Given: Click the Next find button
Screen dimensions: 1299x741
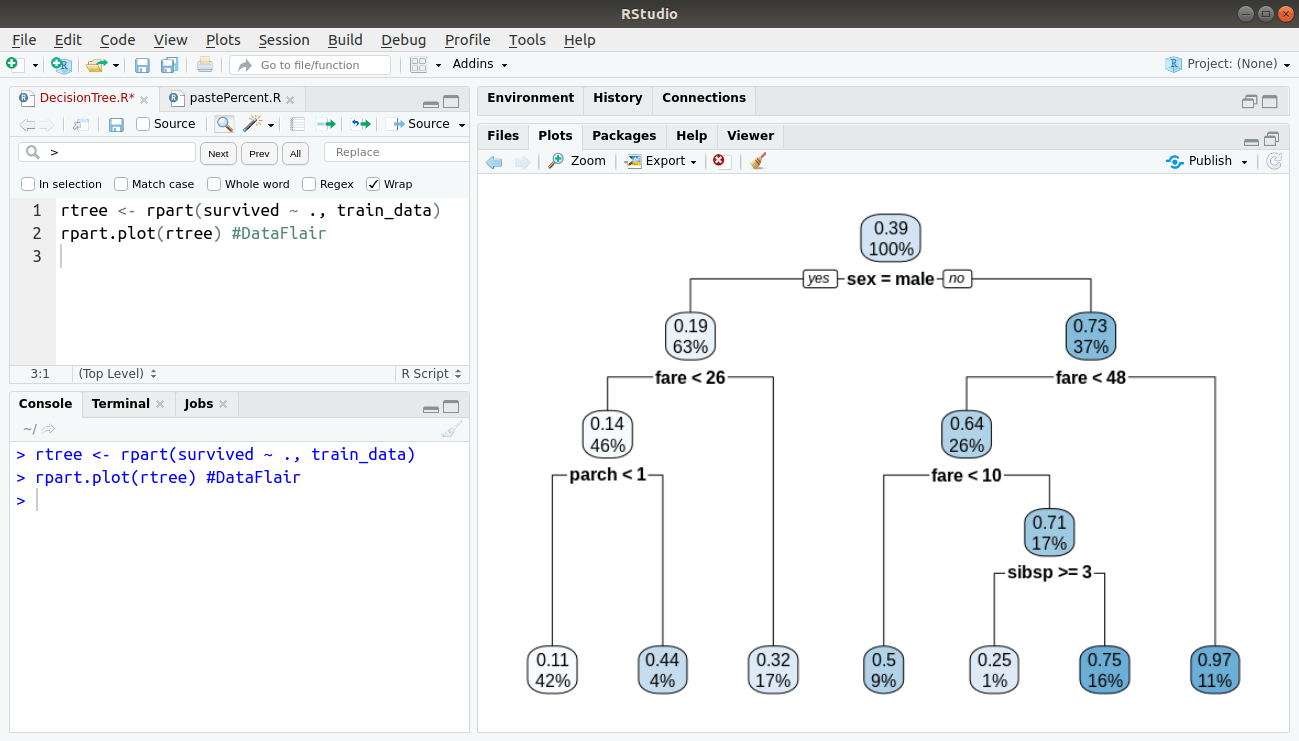Looking at the screenshot, I should [x=218, y=153].
